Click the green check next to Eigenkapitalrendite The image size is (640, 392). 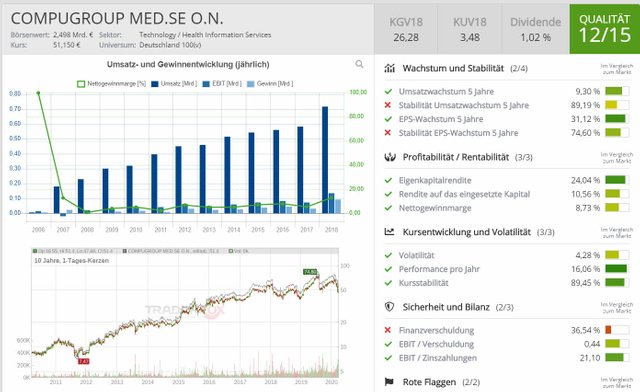[388, 180]
